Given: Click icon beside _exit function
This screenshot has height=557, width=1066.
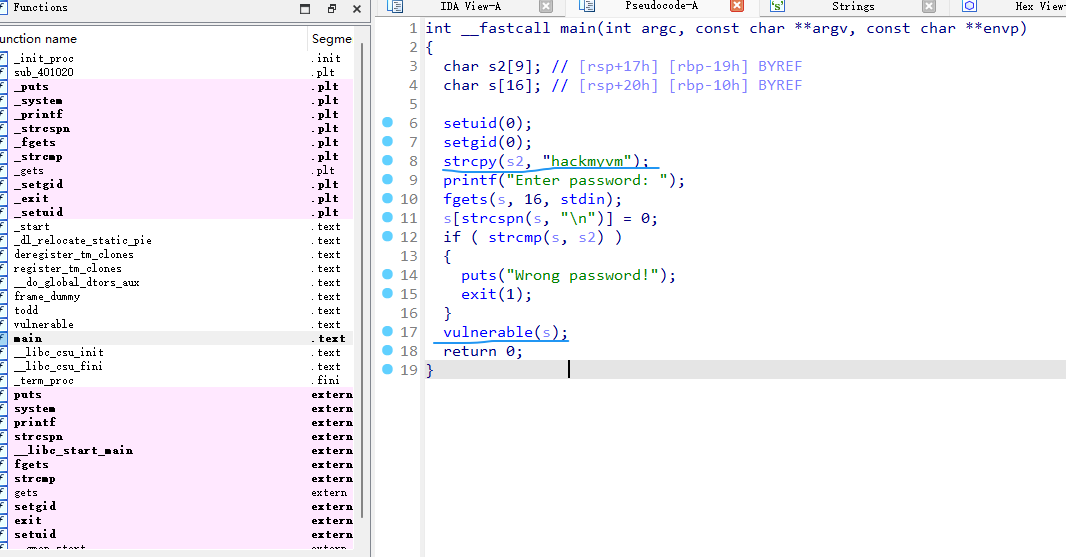Looking at the screenshot, I should coord(3,199).
